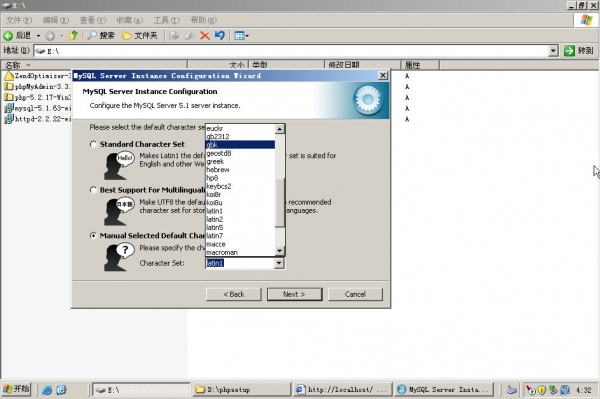The image size is (600, 399).
Task: Open the back history dropdown arrow
Action: (x=38, y=36)
